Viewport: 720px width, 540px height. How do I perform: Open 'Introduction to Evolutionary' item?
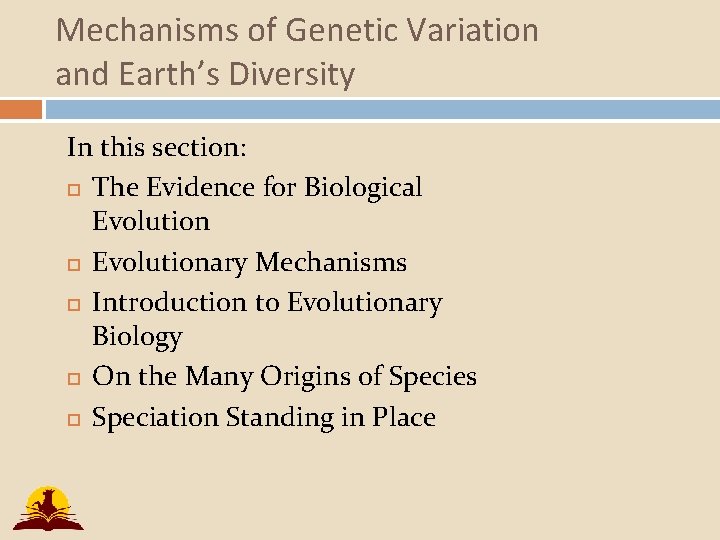point(267,302)
